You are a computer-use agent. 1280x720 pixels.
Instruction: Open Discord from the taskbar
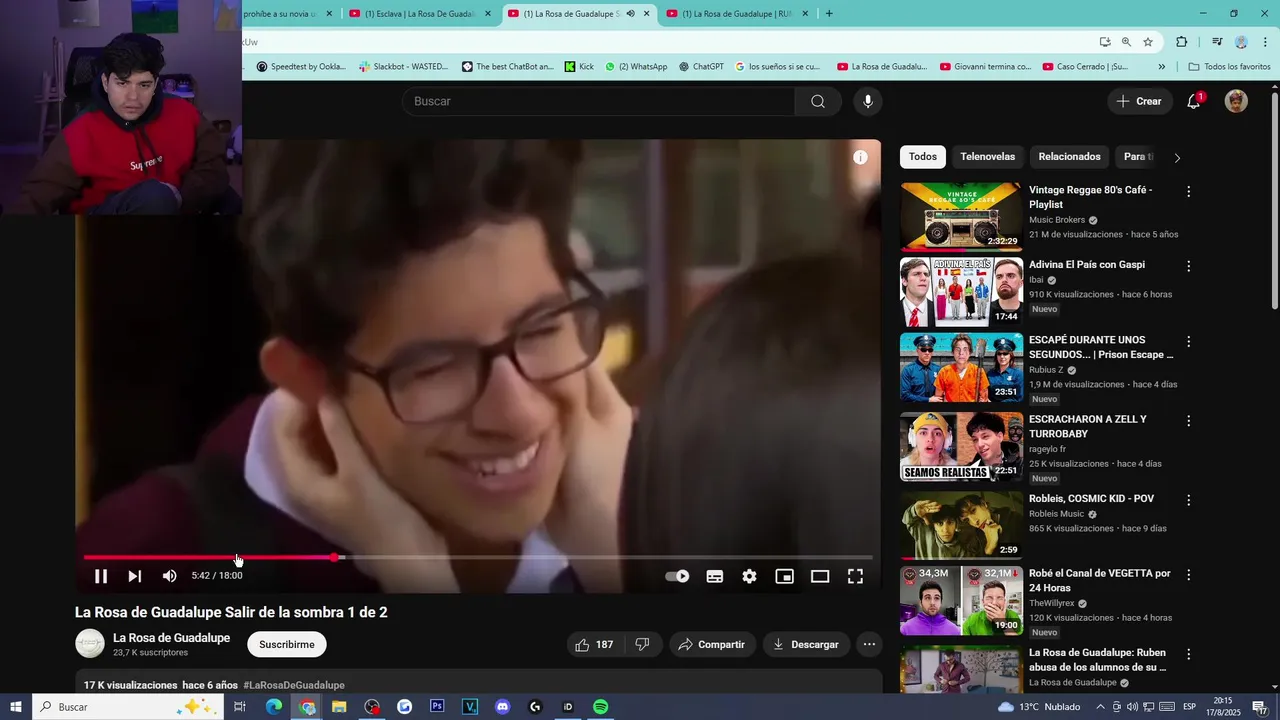pos(502,707)
